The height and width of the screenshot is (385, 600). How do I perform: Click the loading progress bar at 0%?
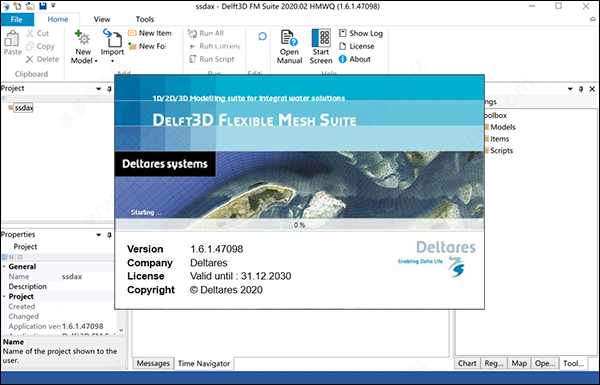tap(300, 225)
